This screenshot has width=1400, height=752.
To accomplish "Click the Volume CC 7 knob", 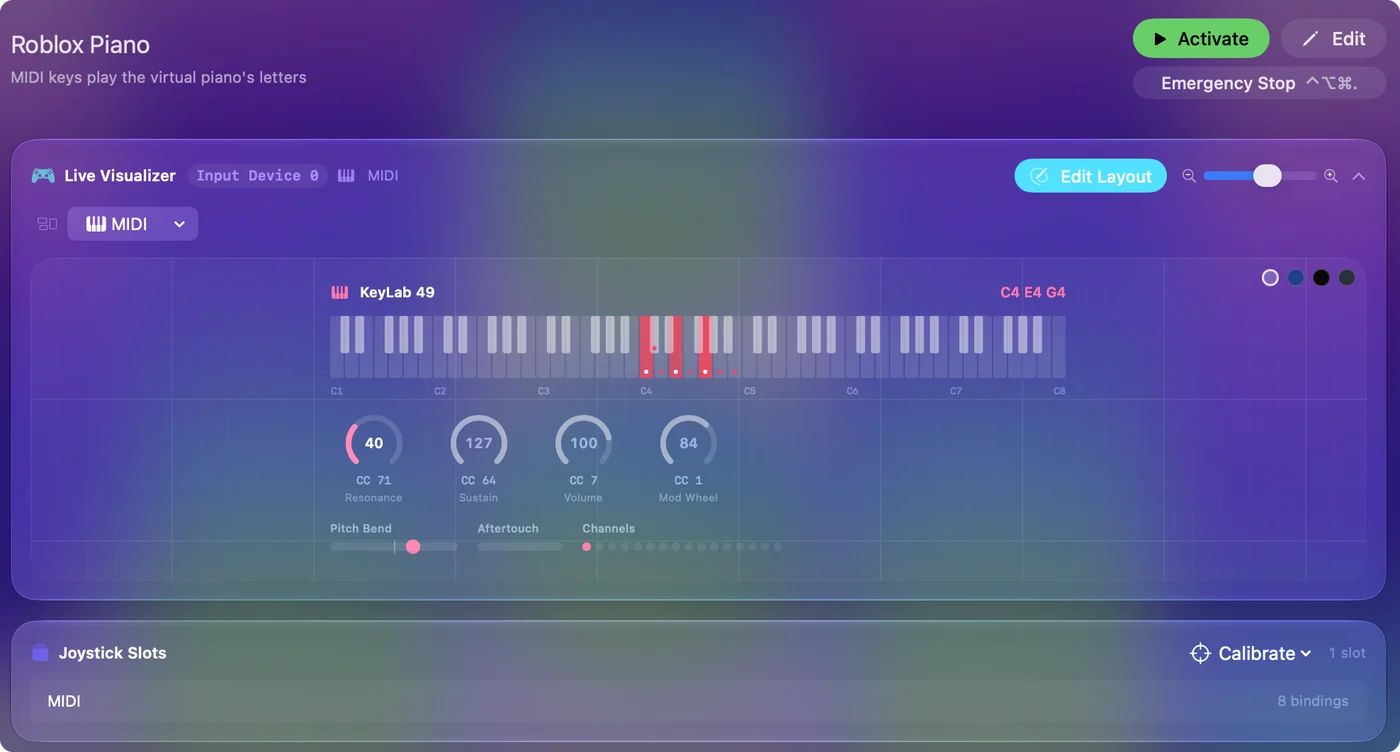I will 584,443.
